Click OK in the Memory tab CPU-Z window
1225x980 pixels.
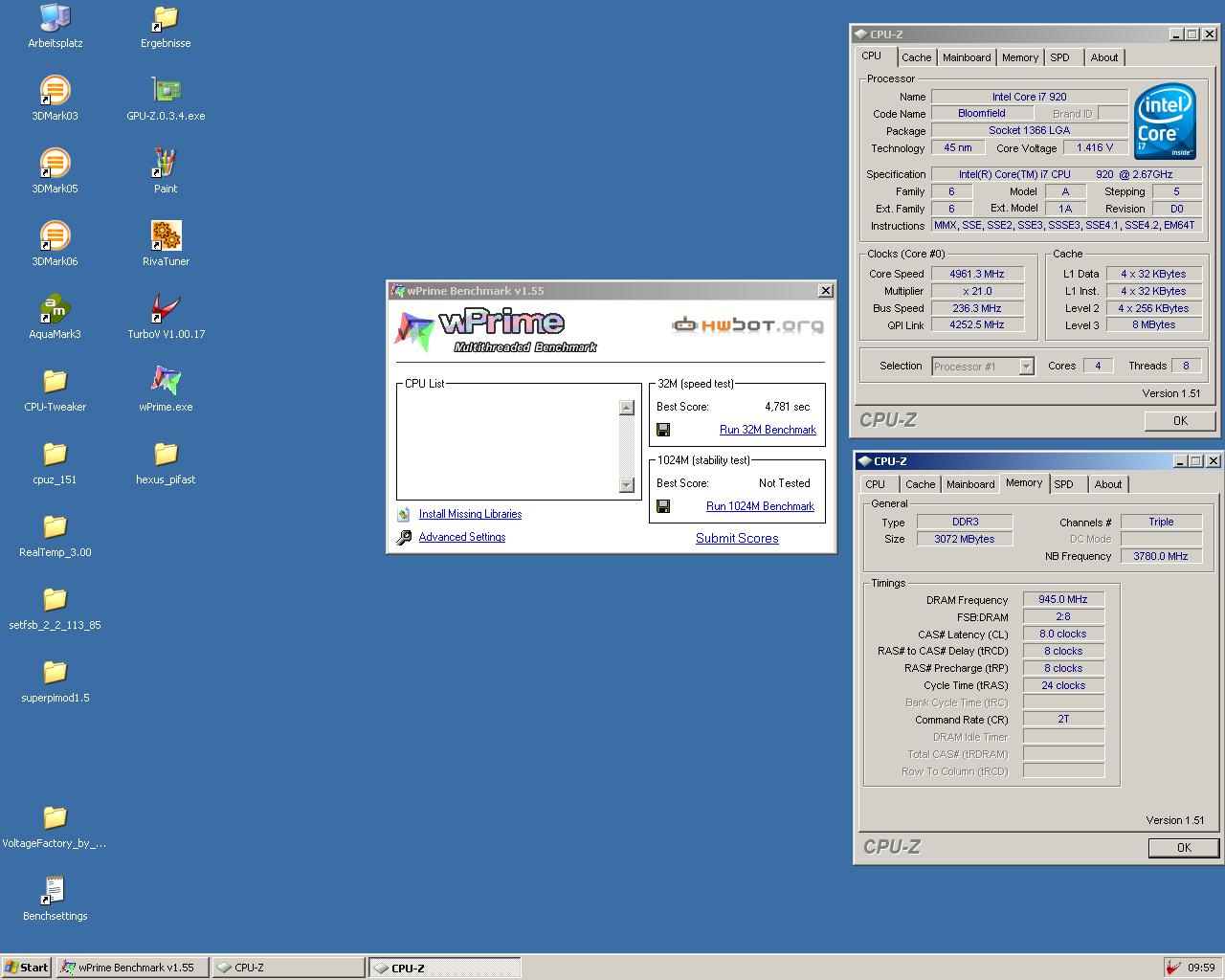click(x=1184, y=848)
